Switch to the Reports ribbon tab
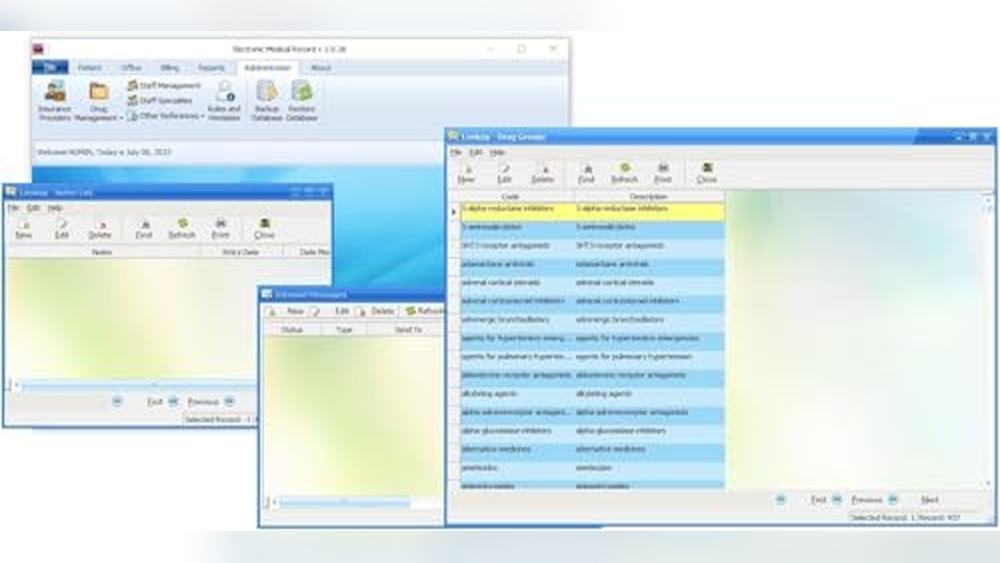1000x563 pixels. 211,68
